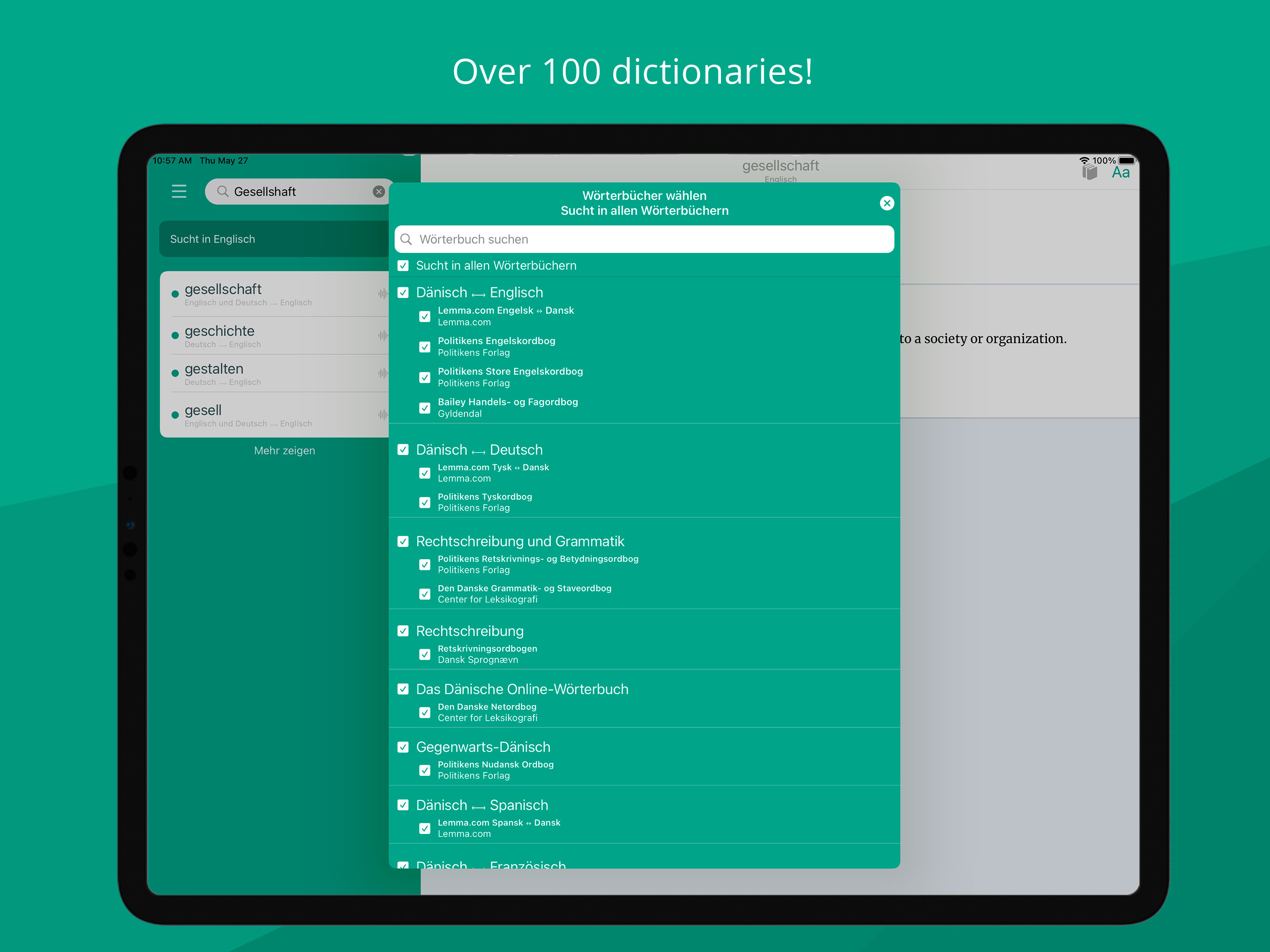Toggle the Rechtschreibung group checkbox

403,631
